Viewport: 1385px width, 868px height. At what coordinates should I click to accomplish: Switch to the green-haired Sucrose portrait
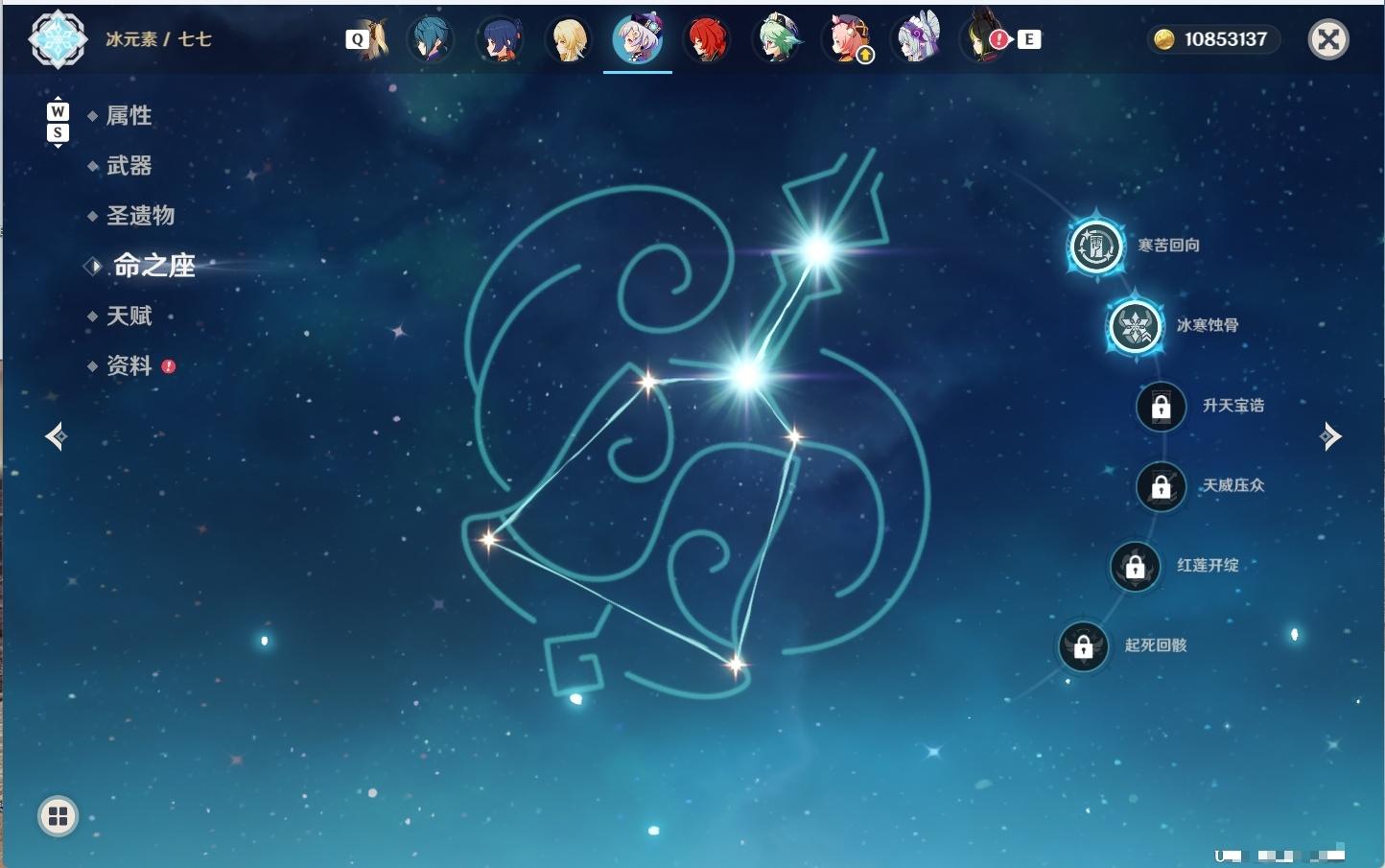[777, 39]
